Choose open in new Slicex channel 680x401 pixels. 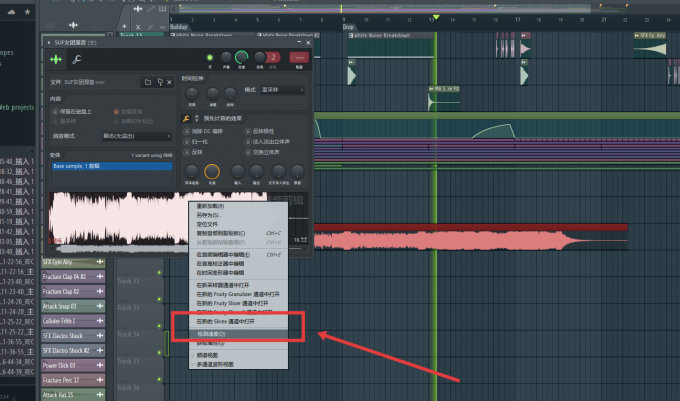click(x=239, y=322)
